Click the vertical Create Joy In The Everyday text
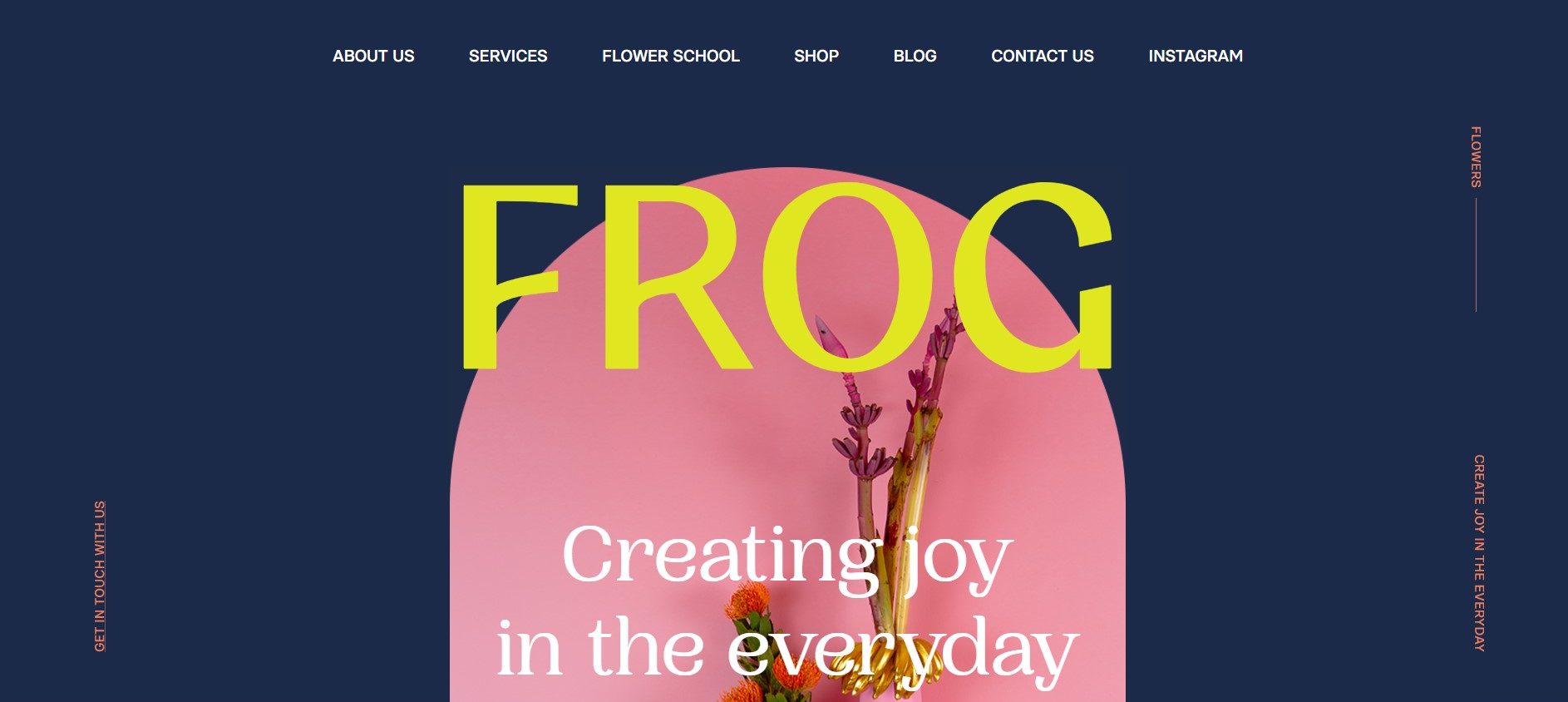 1479,552
